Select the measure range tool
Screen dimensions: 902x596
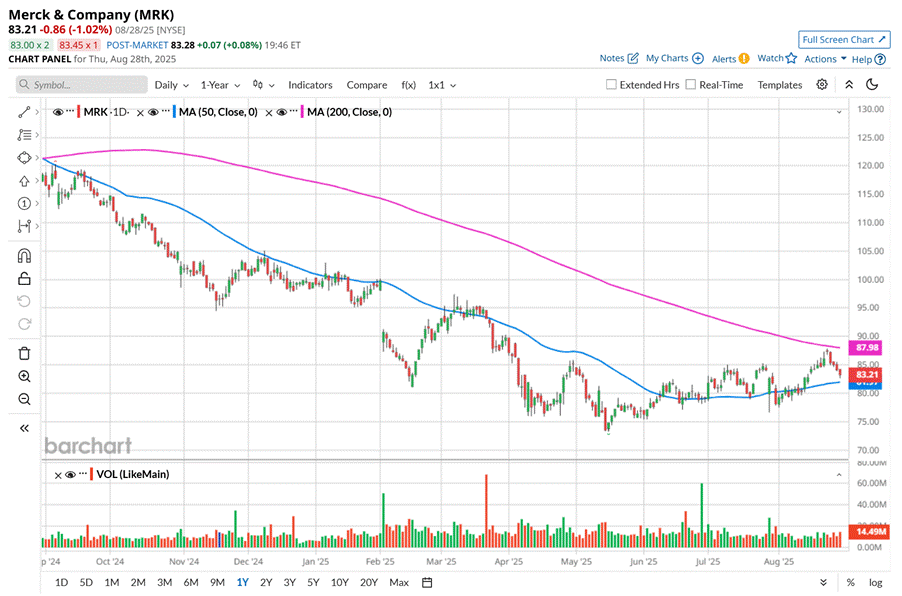(x=24, y=226)
